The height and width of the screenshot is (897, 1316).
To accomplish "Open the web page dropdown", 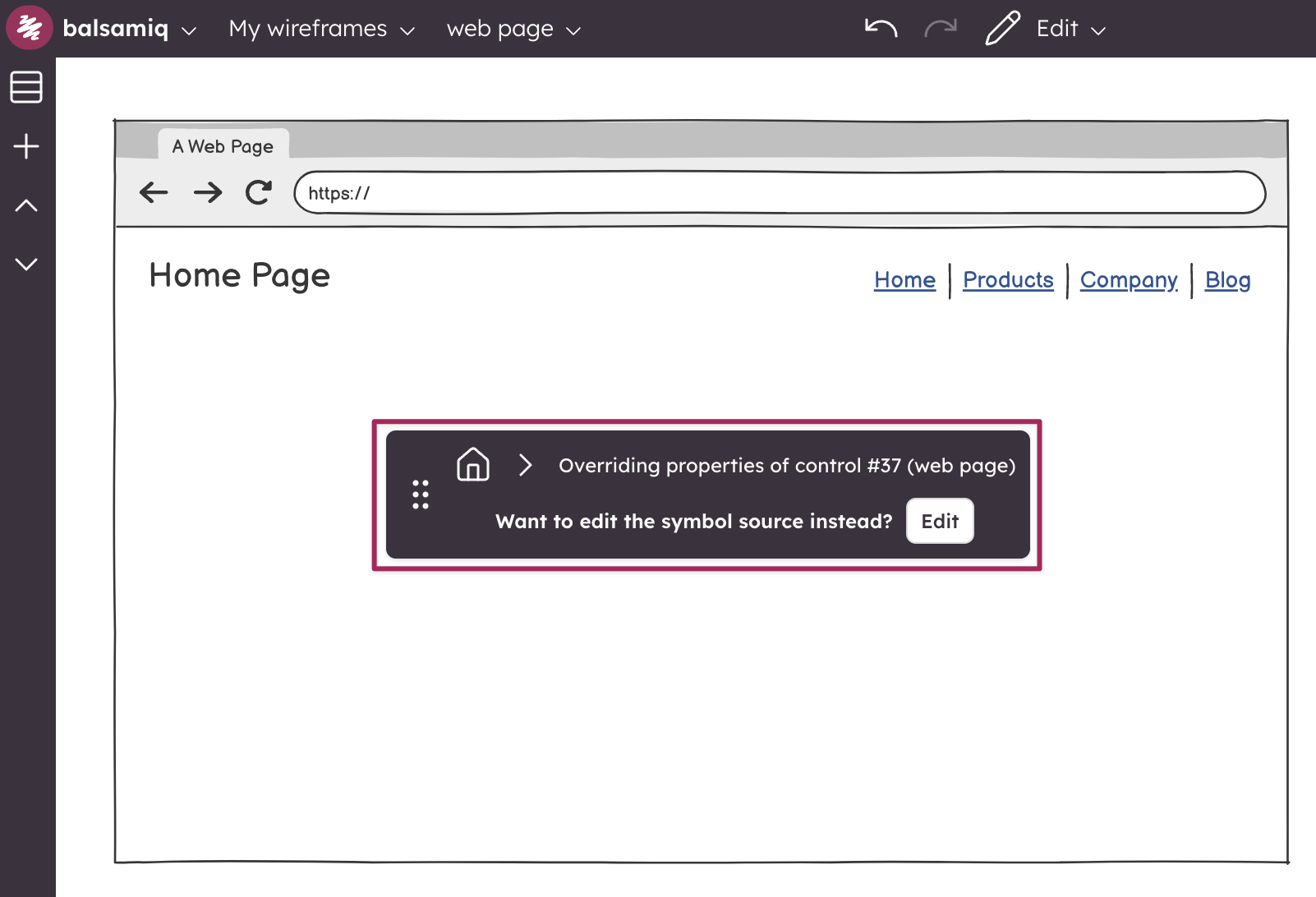I will [x=513, y=29].
